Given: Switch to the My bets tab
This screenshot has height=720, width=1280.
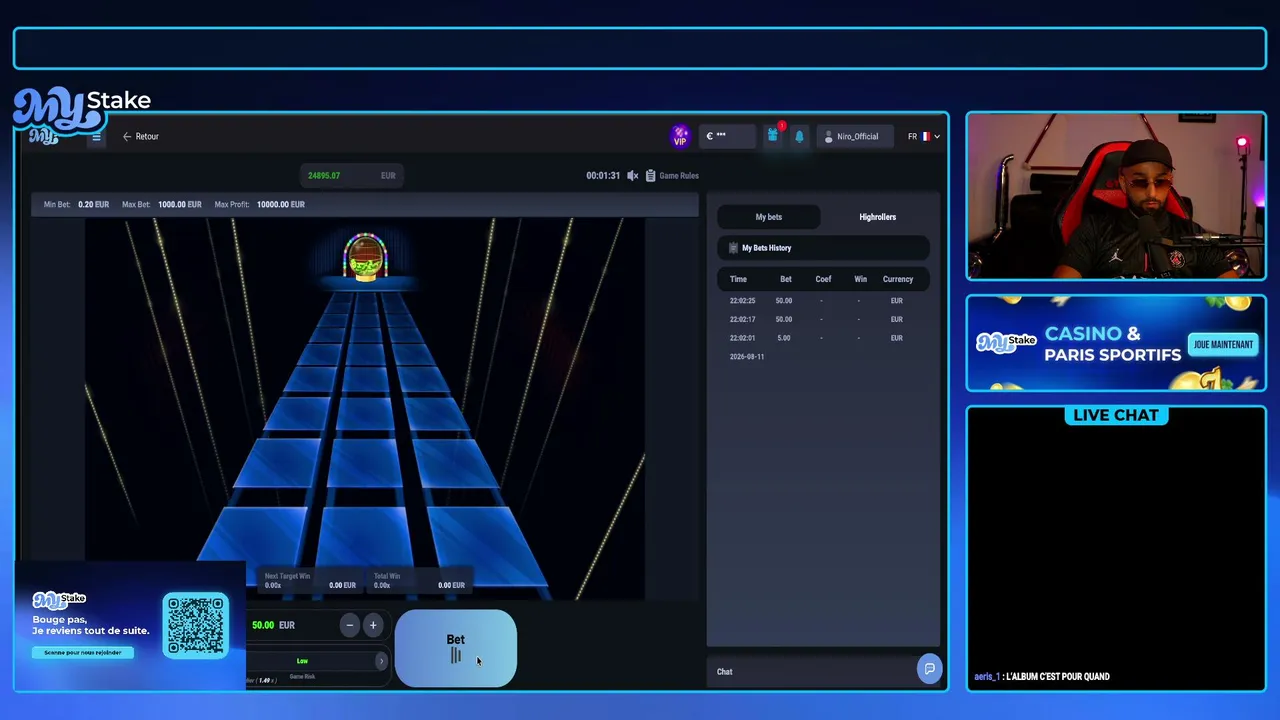Looking at the screenshot, I should pos(768,217).
